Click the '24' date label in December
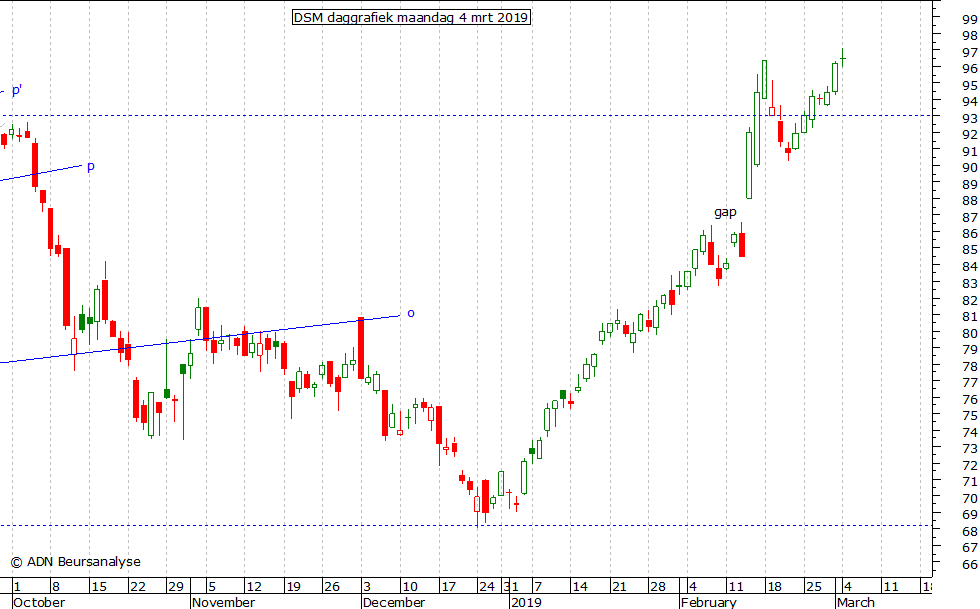 click(486, 586)
